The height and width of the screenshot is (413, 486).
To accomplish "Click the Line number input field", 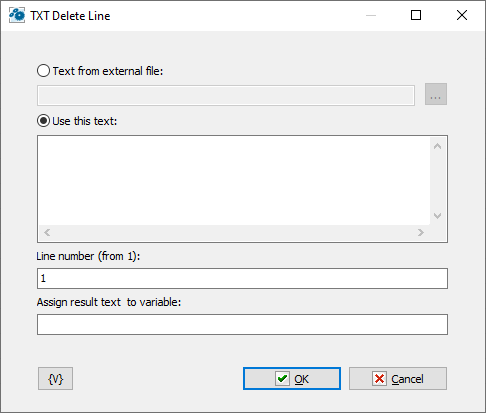I will click(242, 278).
